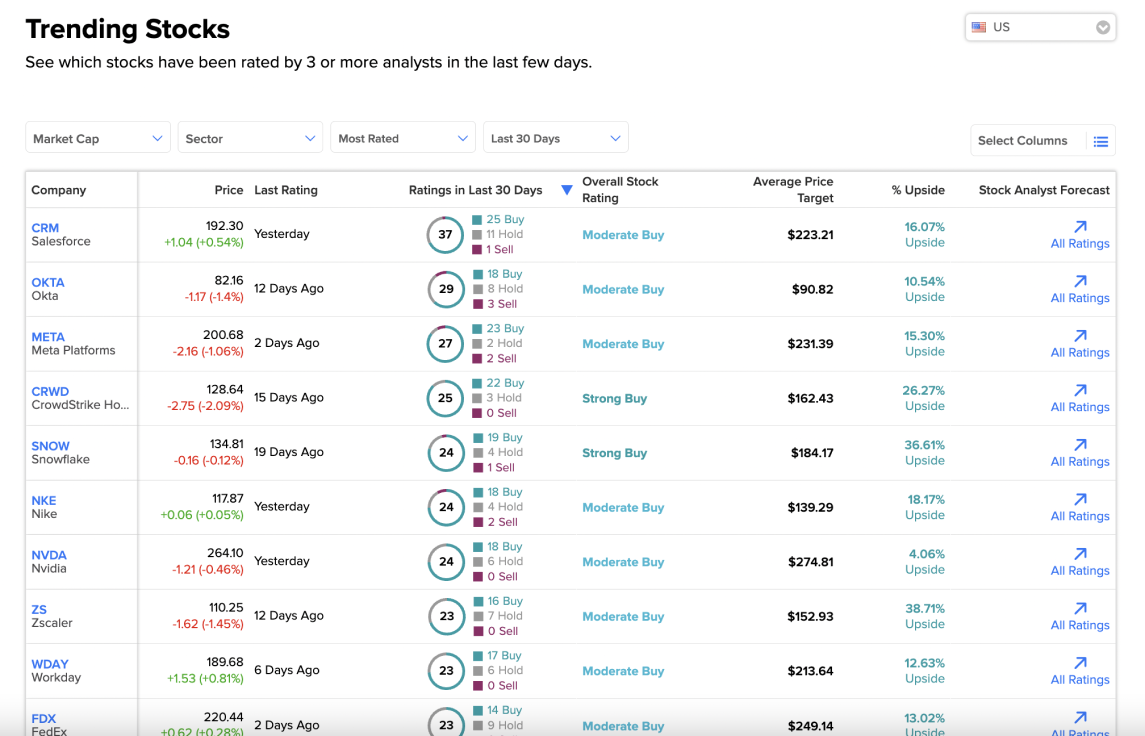Click the gray 8 Hold swatch for OKTA
The width and height of the screenshot is (1145, 736).
[x=478, y=289]
